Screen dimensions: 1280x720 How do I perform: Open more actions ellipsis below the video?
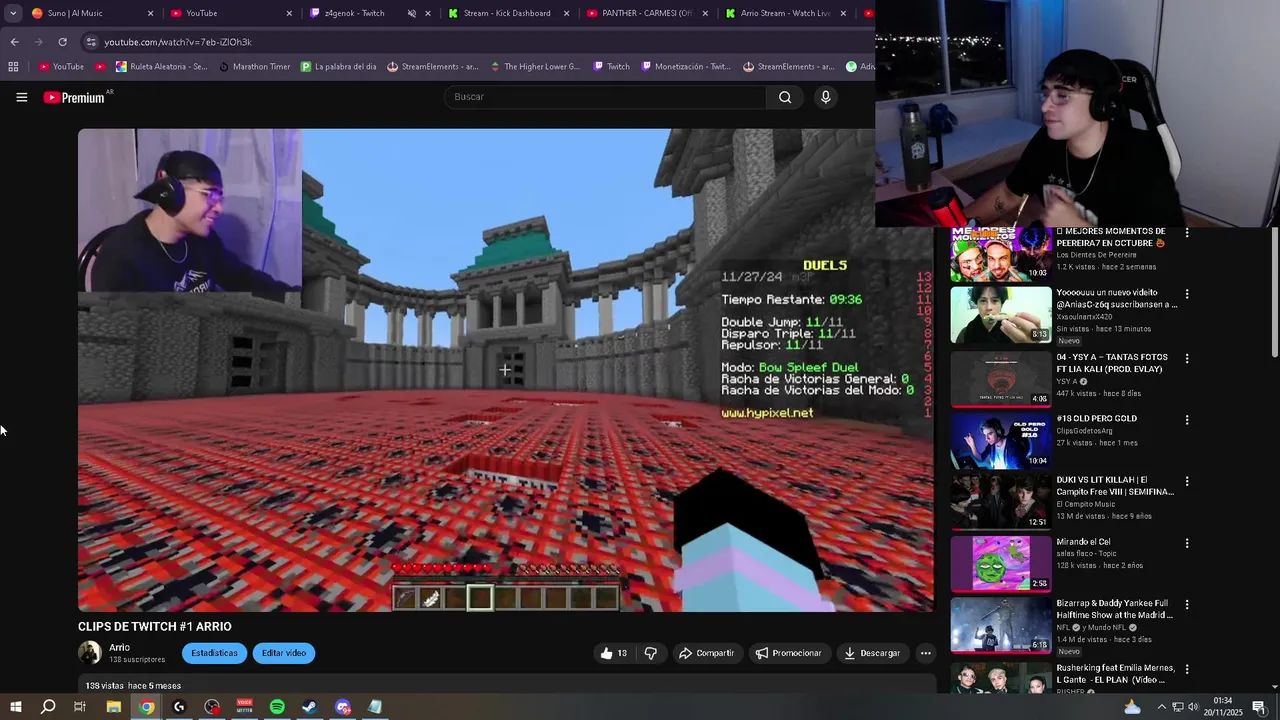[925, 653]
